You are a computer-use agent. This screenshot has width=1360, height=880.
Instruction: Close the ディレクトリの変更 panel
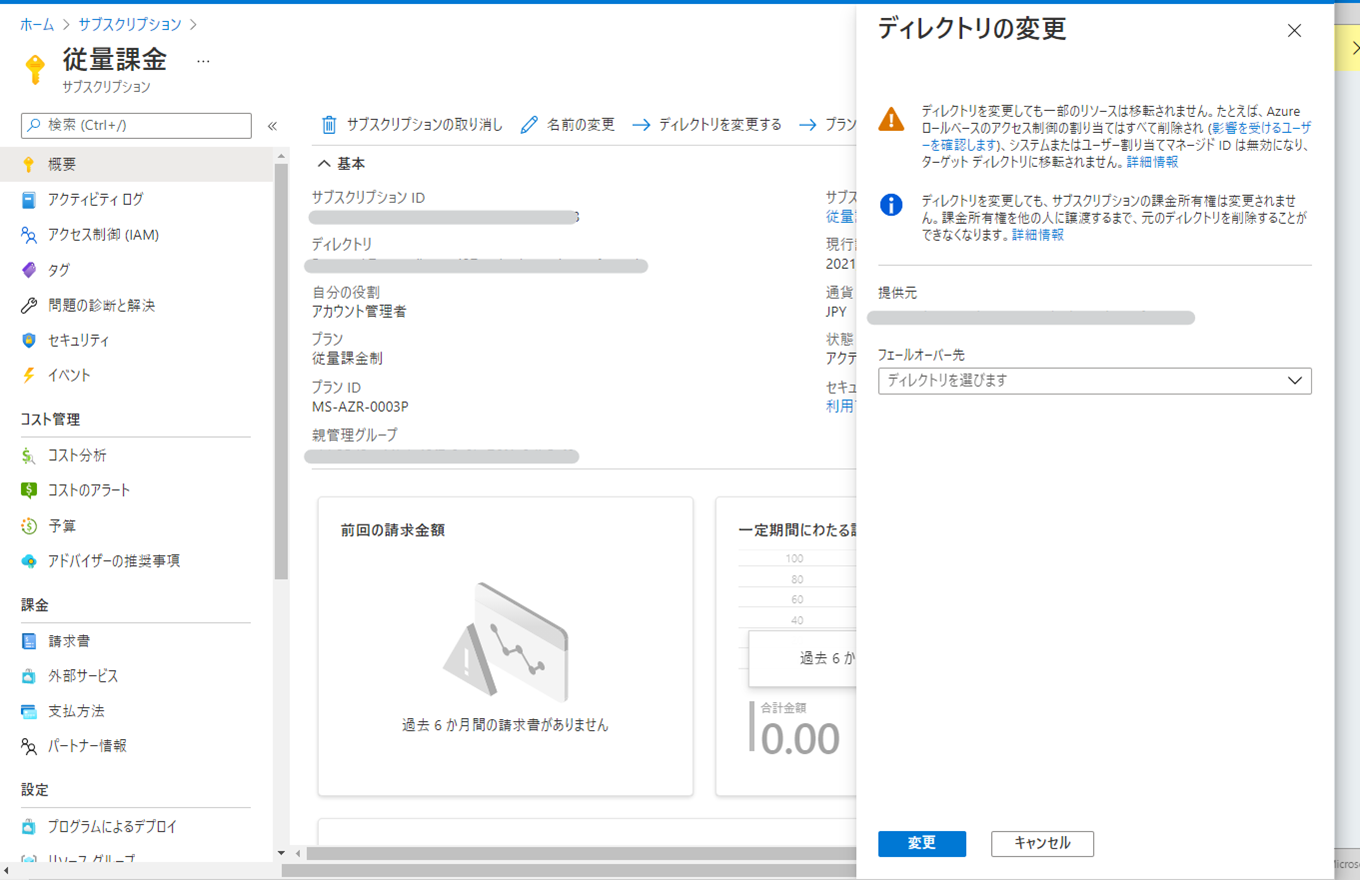[x=1294, y=31]
